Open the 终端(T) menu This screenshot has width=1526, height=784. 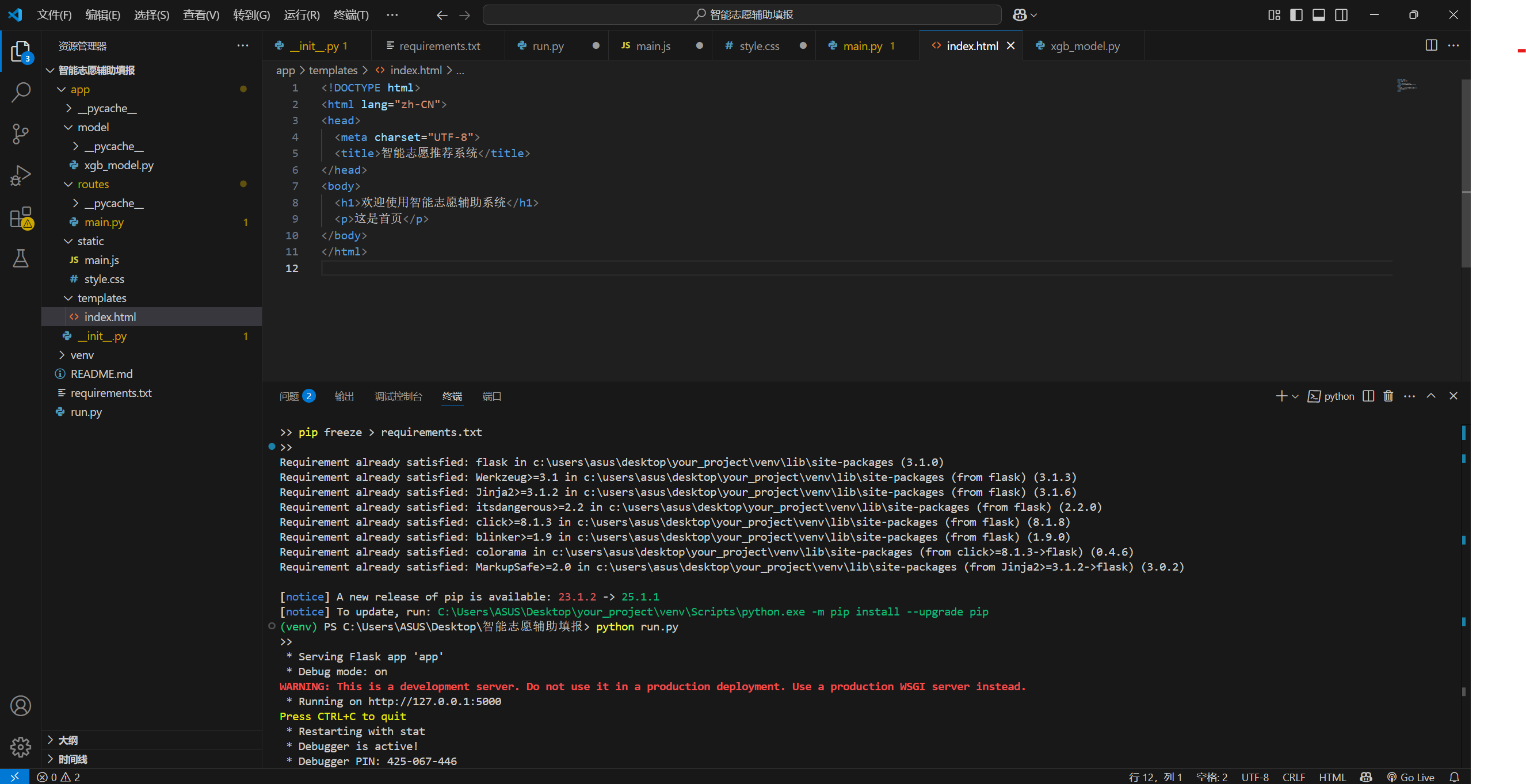coord(350,15)
